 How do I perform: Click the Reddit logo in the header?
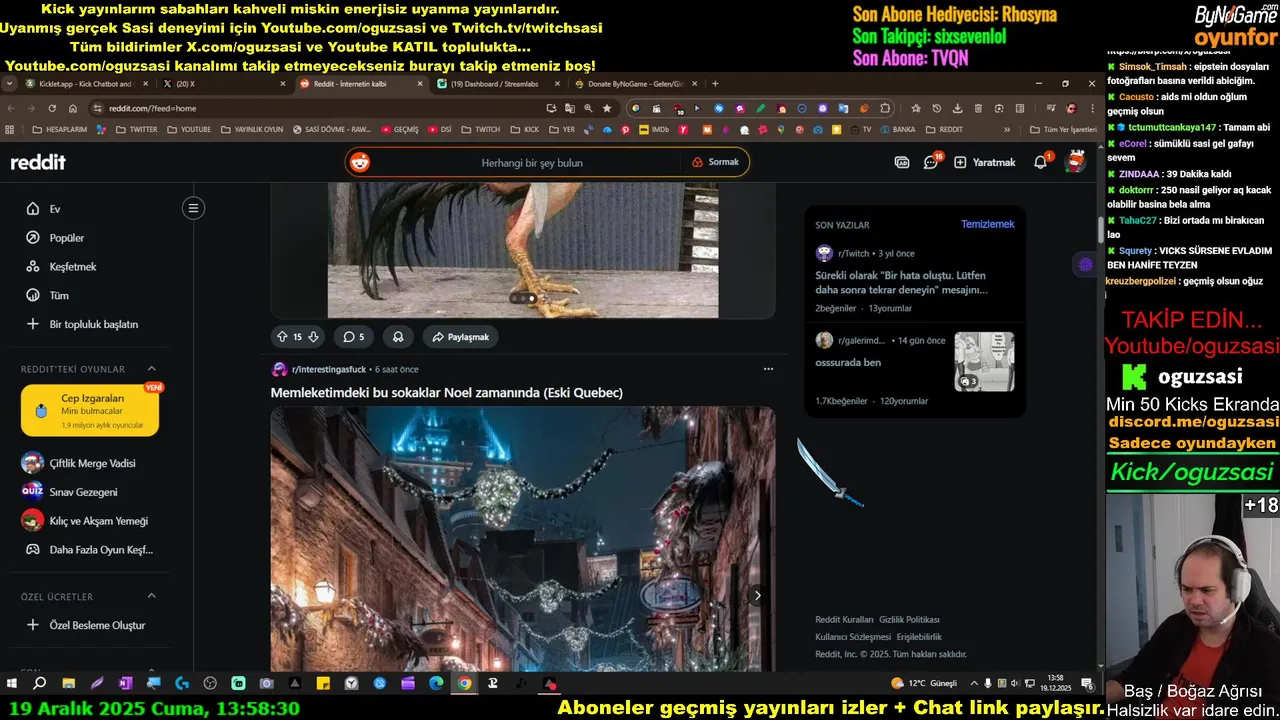tap(38, 162)
